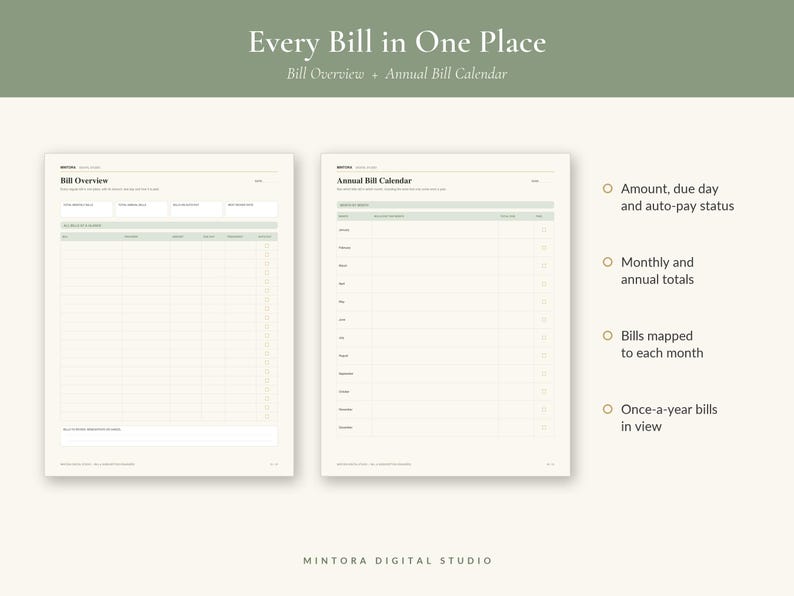
Task: Click the "MINTORA DIGITAL STUDIO" footer text
Action: tap(398, 561)
